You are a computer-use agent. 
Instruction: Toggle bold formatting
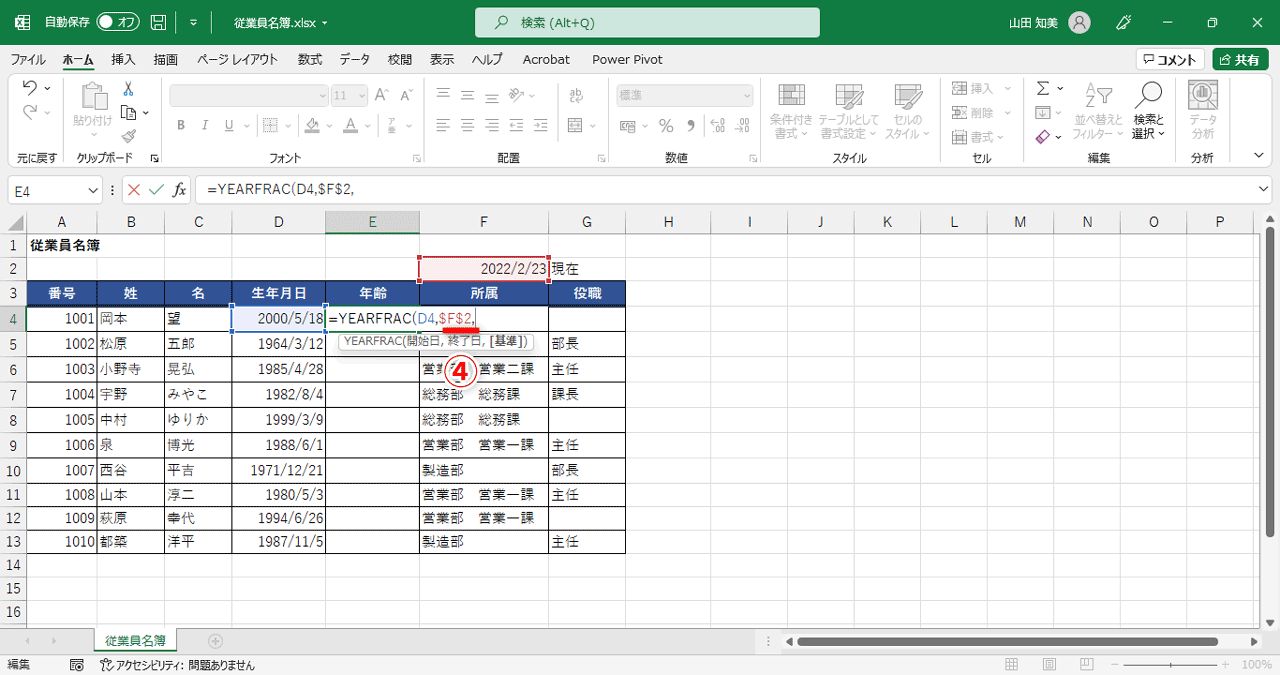pos(180,126)
